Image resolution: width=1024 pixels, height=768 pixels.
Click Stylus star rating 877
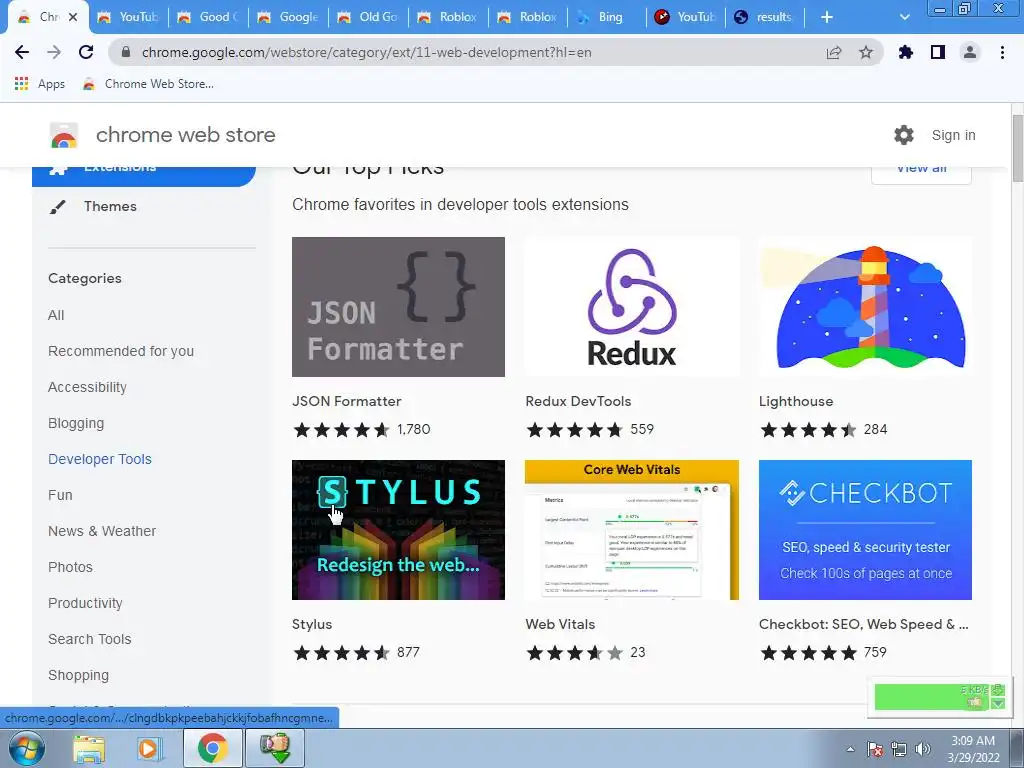357,652
